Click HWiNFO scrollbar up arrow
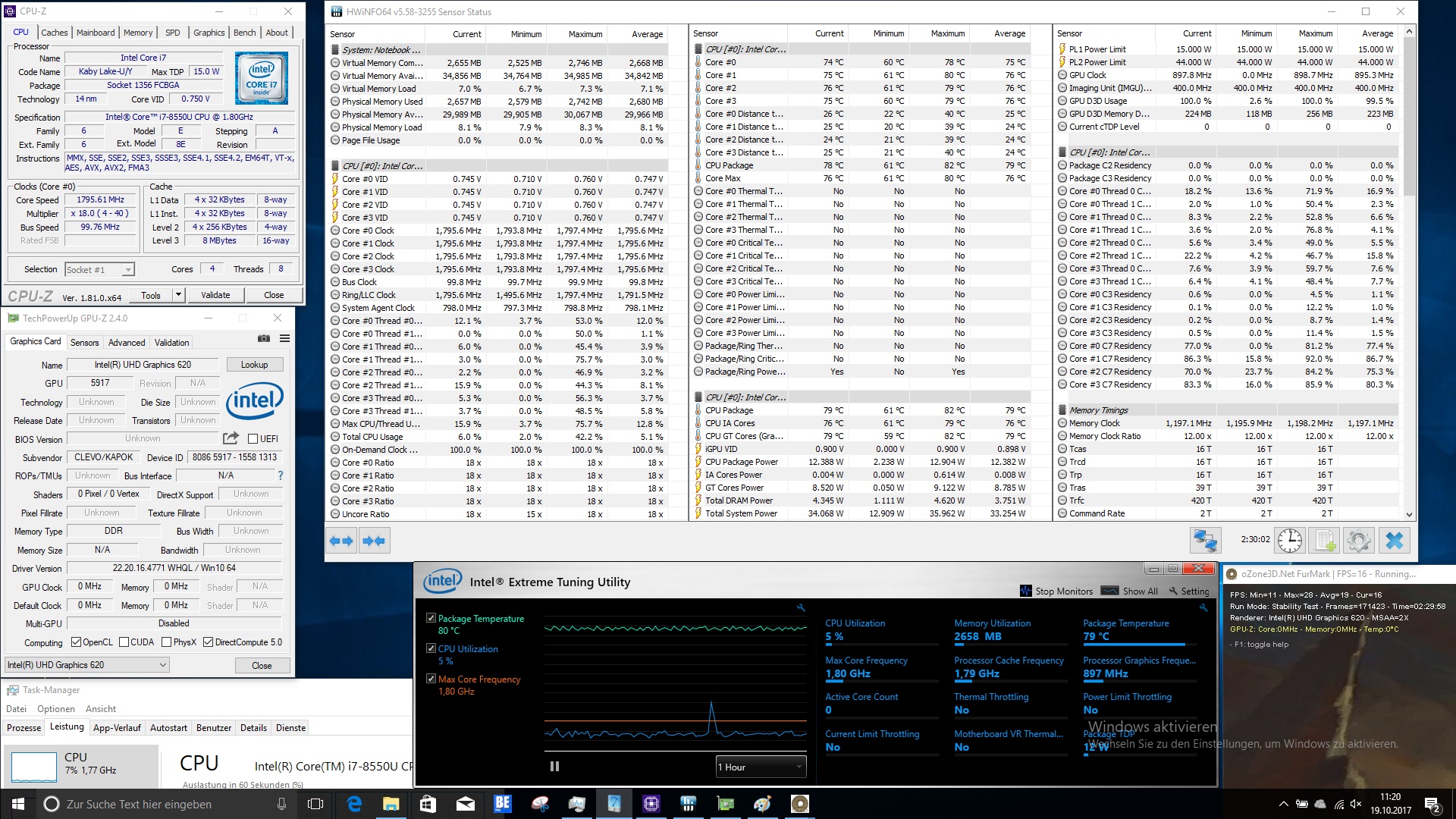The width and height of the screenshot is (1456, 819). (1410, 32)
